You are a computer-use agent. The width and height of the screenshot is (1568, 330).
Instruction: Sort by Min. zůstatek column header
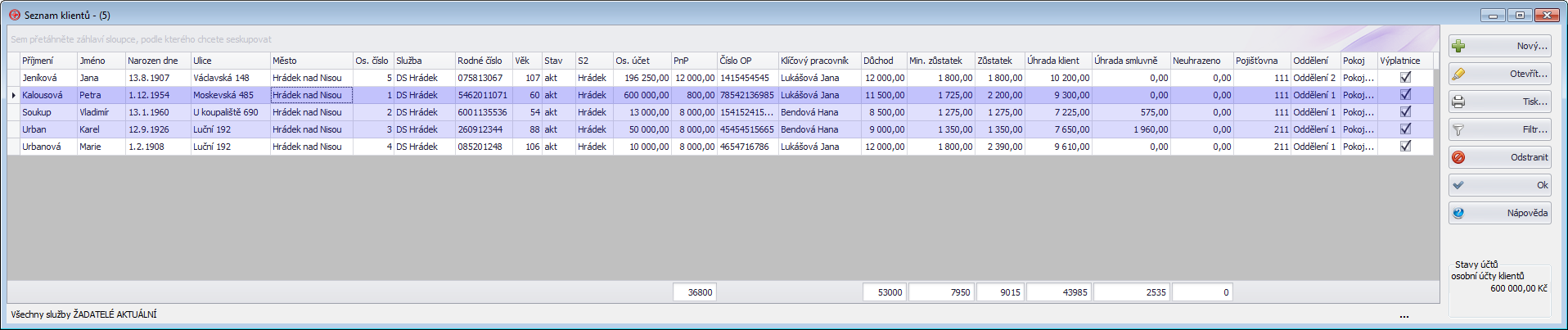click(x=940, y=61)
